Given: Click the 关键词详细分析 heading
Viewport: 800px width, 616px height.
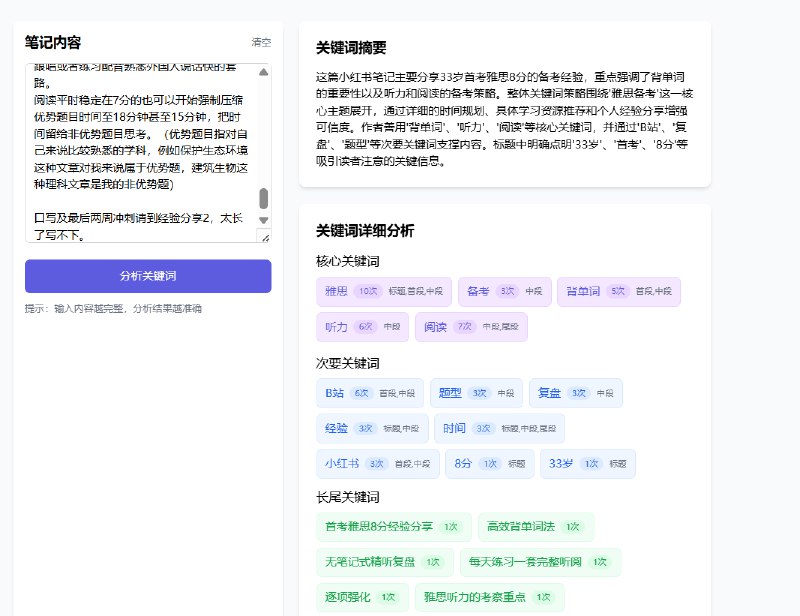Looking at the screenshot, I should (365, 231).
